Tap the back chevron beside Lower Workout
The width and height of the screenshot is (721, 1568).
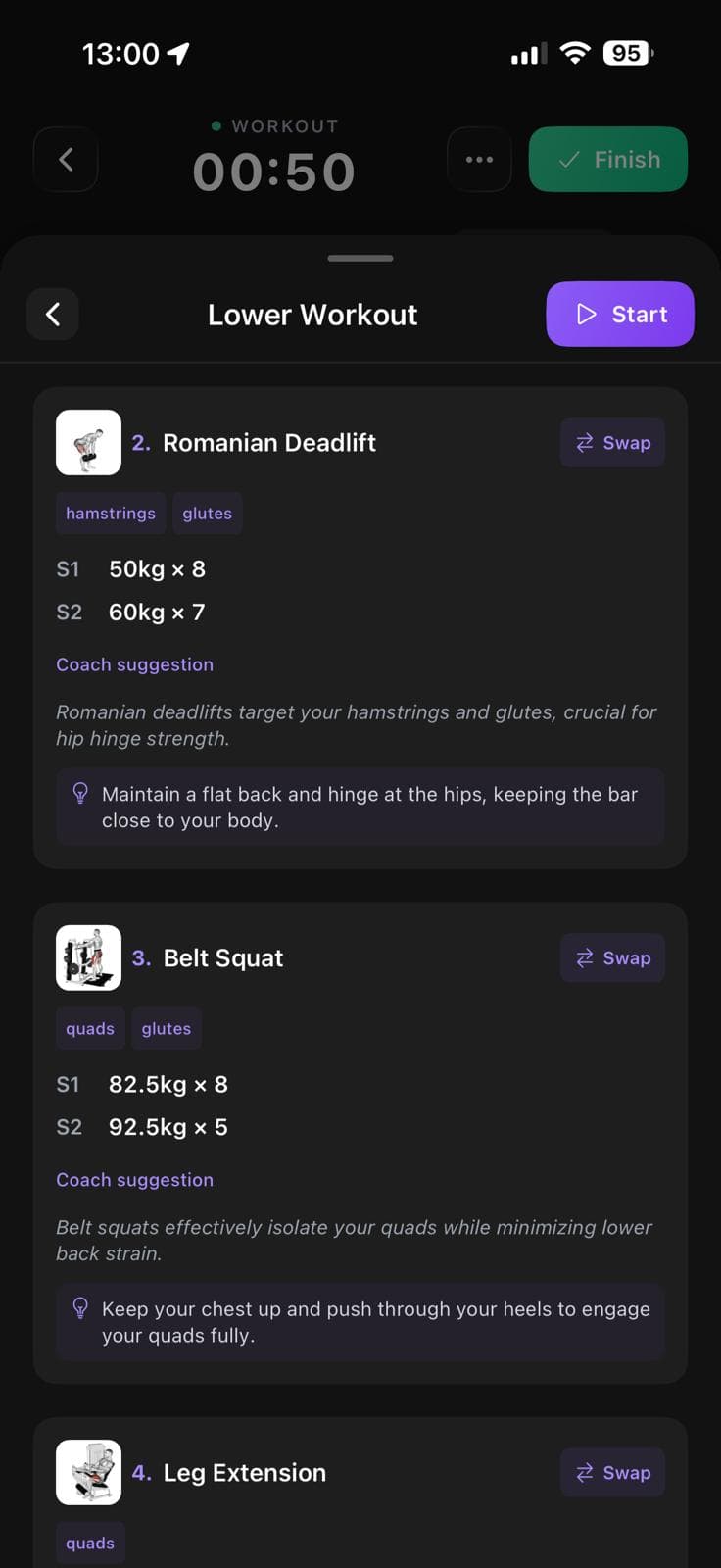tap(53, 315)
